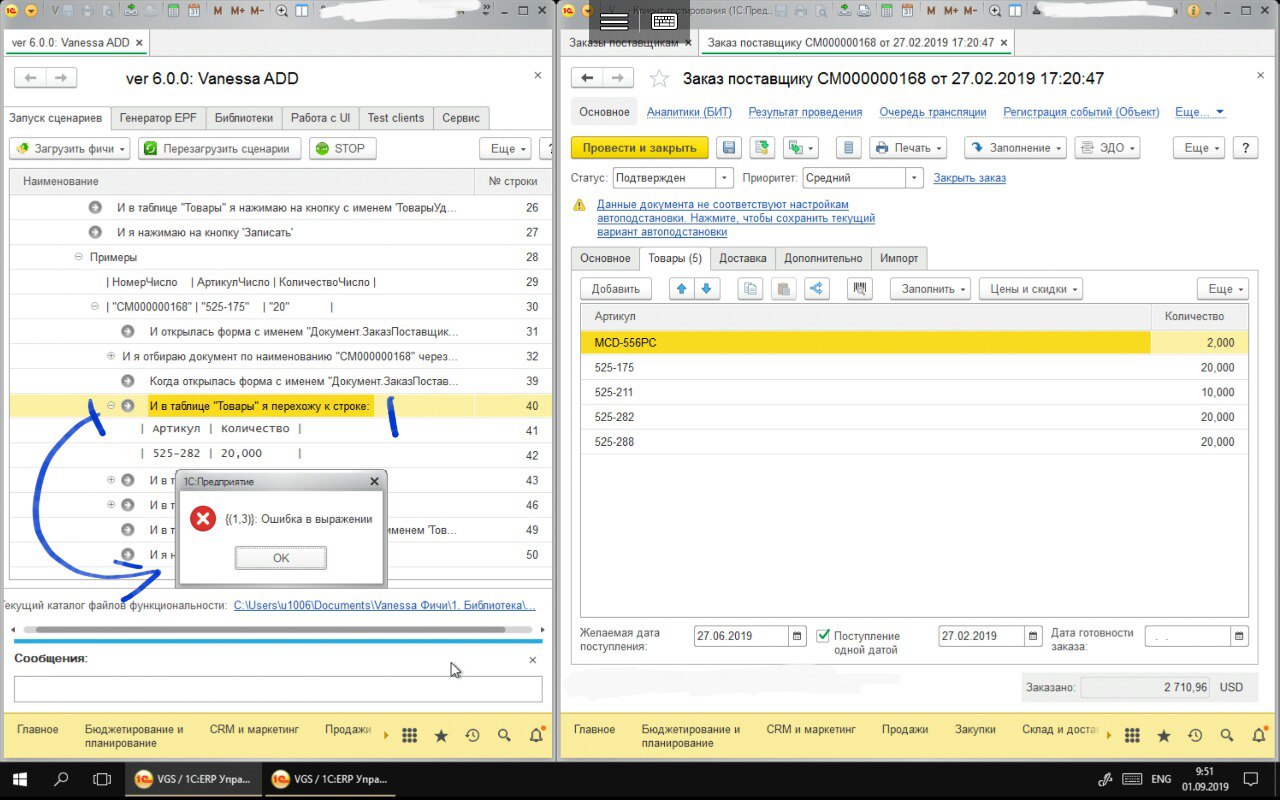1280x800 pixels.
Task: Switch to Доставка tab
Action: pos(743,258)
